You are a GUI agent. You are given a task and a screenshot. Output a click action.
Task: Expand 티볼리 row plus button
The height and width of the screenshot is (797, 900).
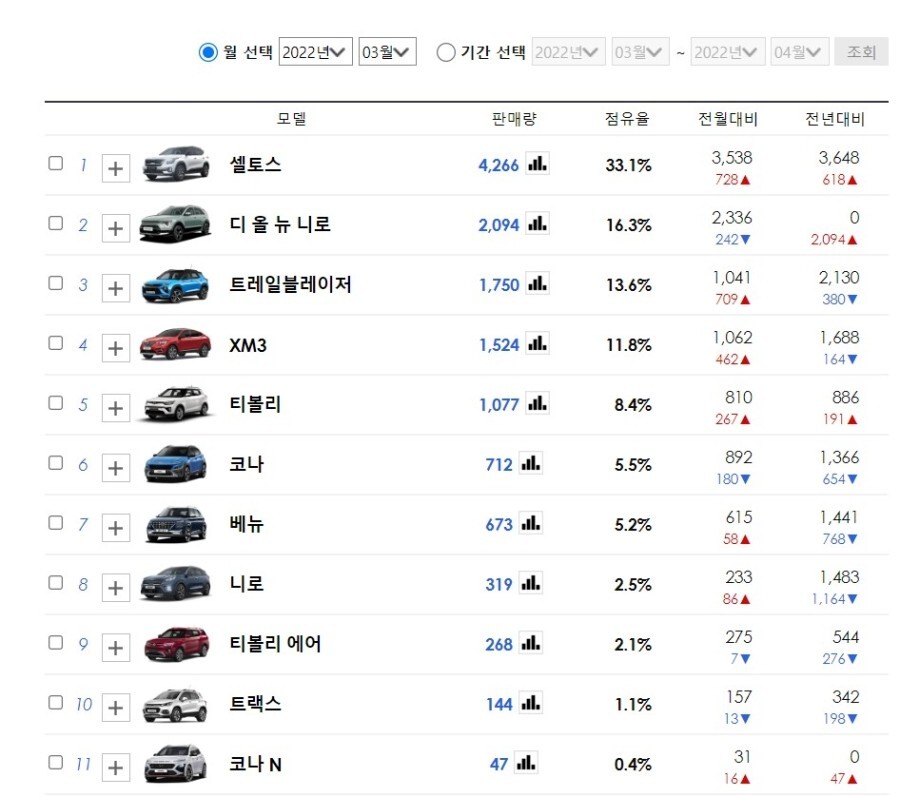pos(115,408)
